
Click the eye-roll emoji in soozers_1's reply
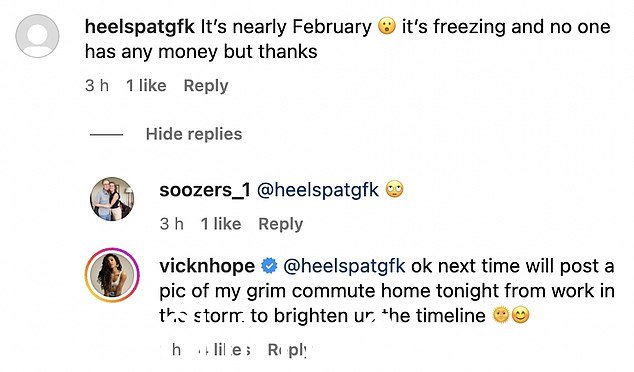pyautogui.click(x=395, y=190)
